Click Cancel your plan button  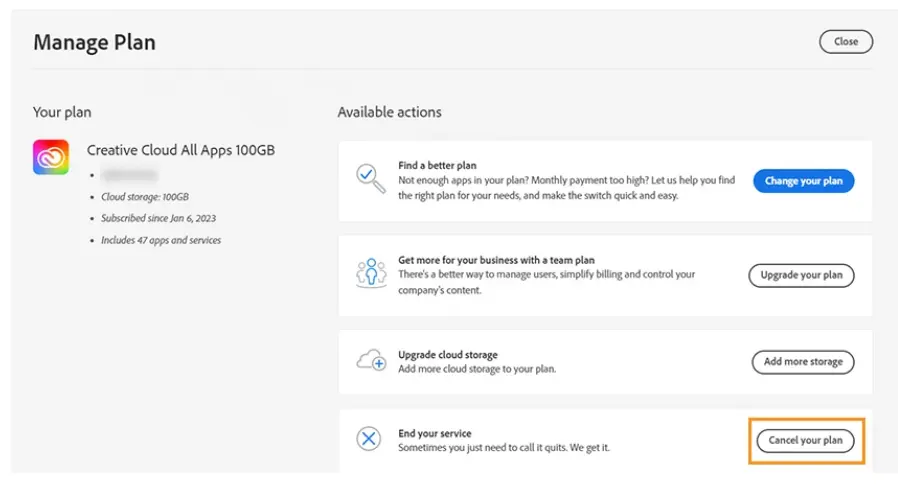[x=805, y=440]
